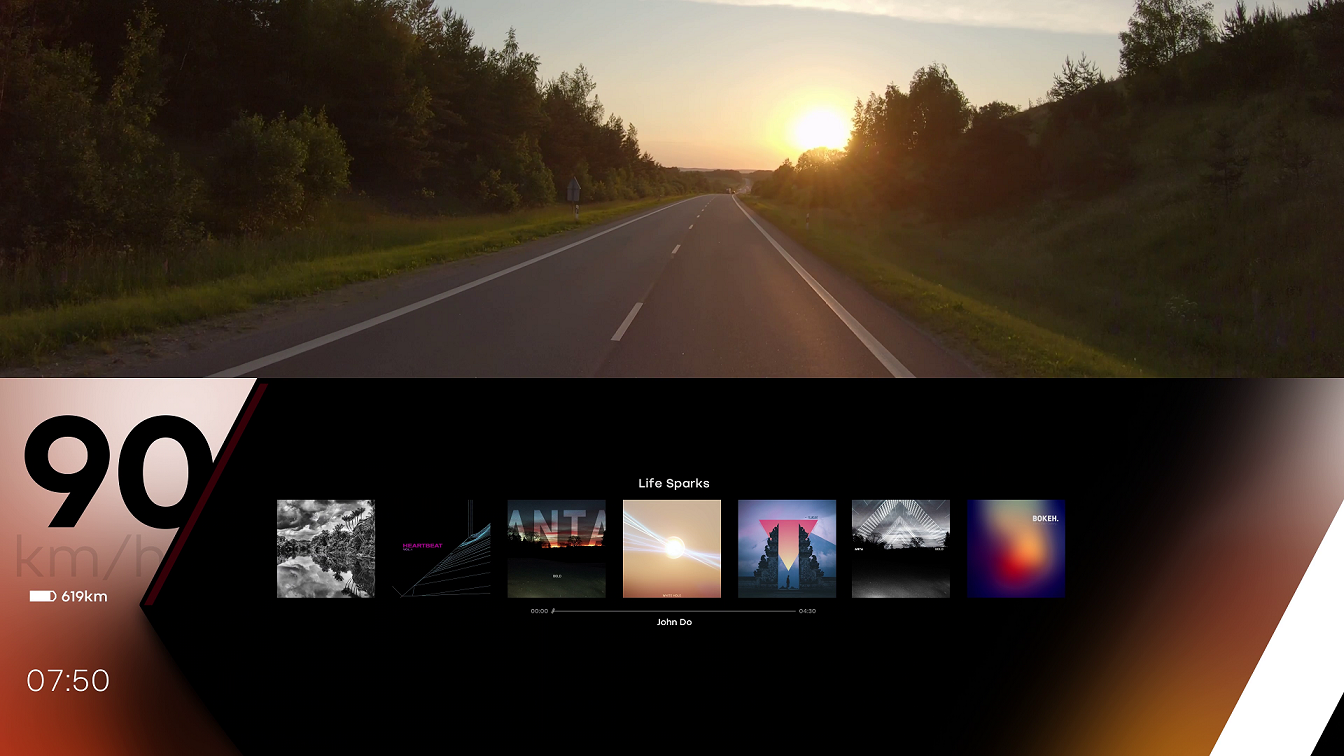The width and height of the screenshot is (1344, 756).
Task: Choose the ANTA sunset album cover
Action: 556,549
